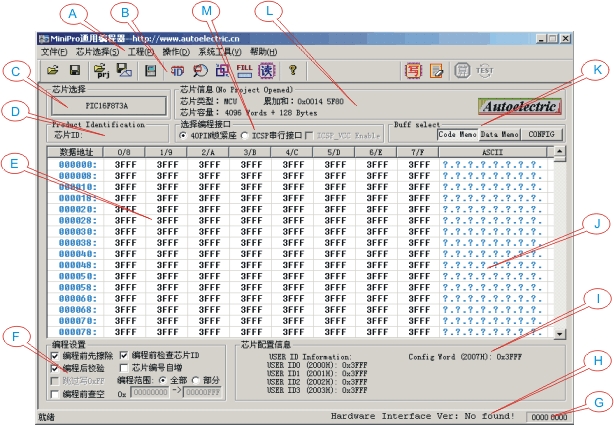Click the red write chip (写) icon
Image resolution: width=614 pixels, height=425 pixels.
(414, 71)
